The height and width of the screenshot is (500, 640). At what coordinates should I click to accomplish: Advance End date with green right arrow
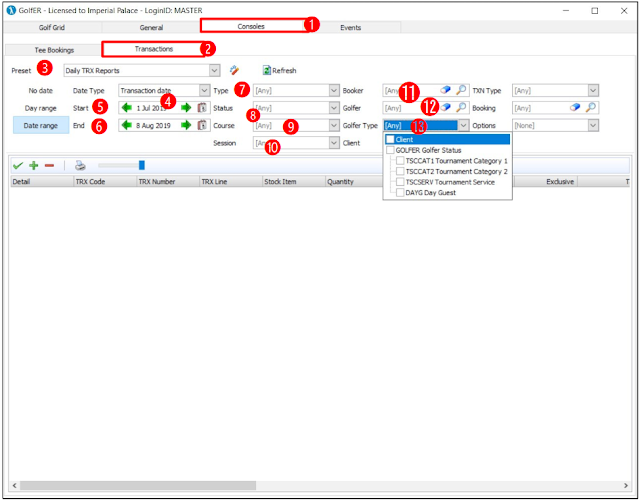(x=186, y=125)
